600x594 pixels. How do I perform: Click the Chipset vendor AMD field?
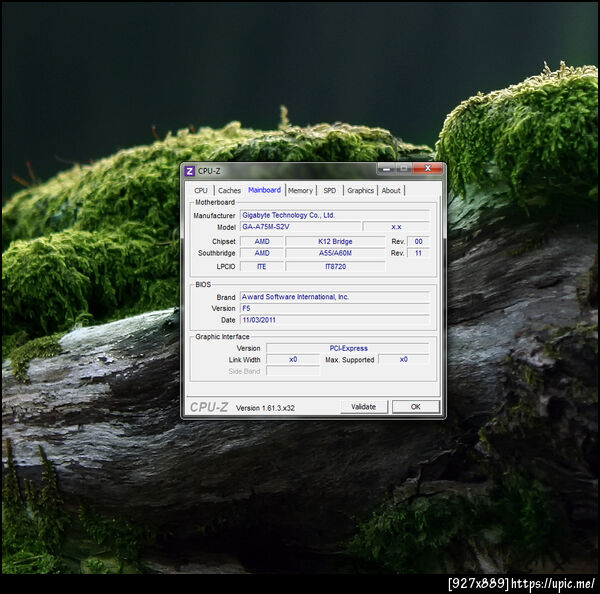[x=262, y=242]
